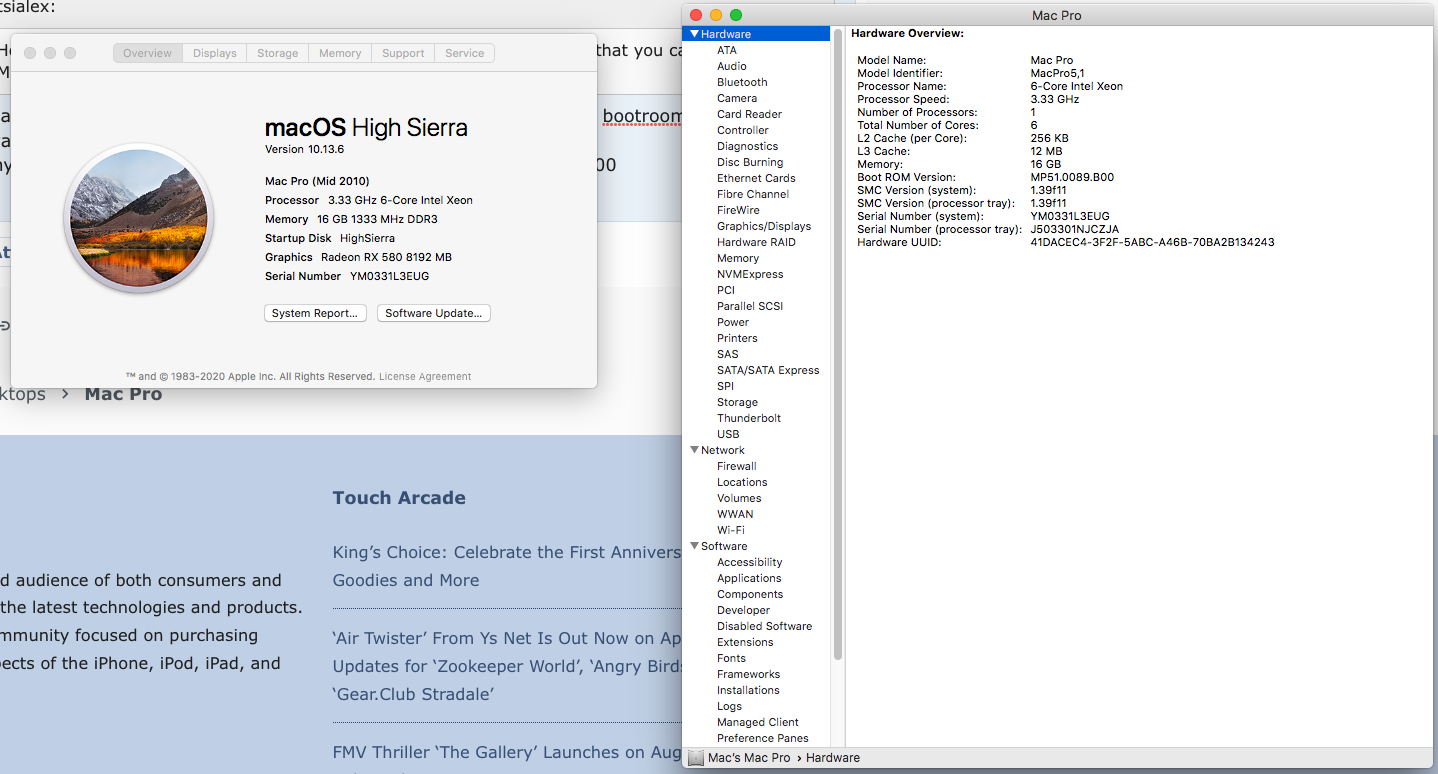Screen dimensions: 1438x774
Task: Select Accessibility under Software
Action: [x=750, y=562]
